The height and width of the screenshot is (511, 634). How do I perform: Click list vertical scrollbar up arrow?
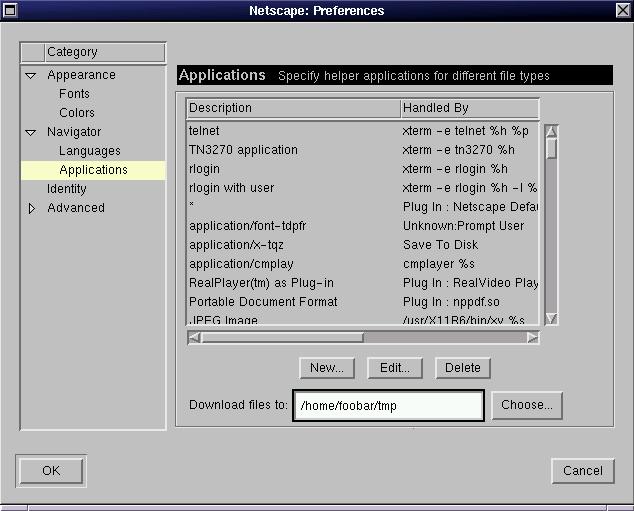552,131
